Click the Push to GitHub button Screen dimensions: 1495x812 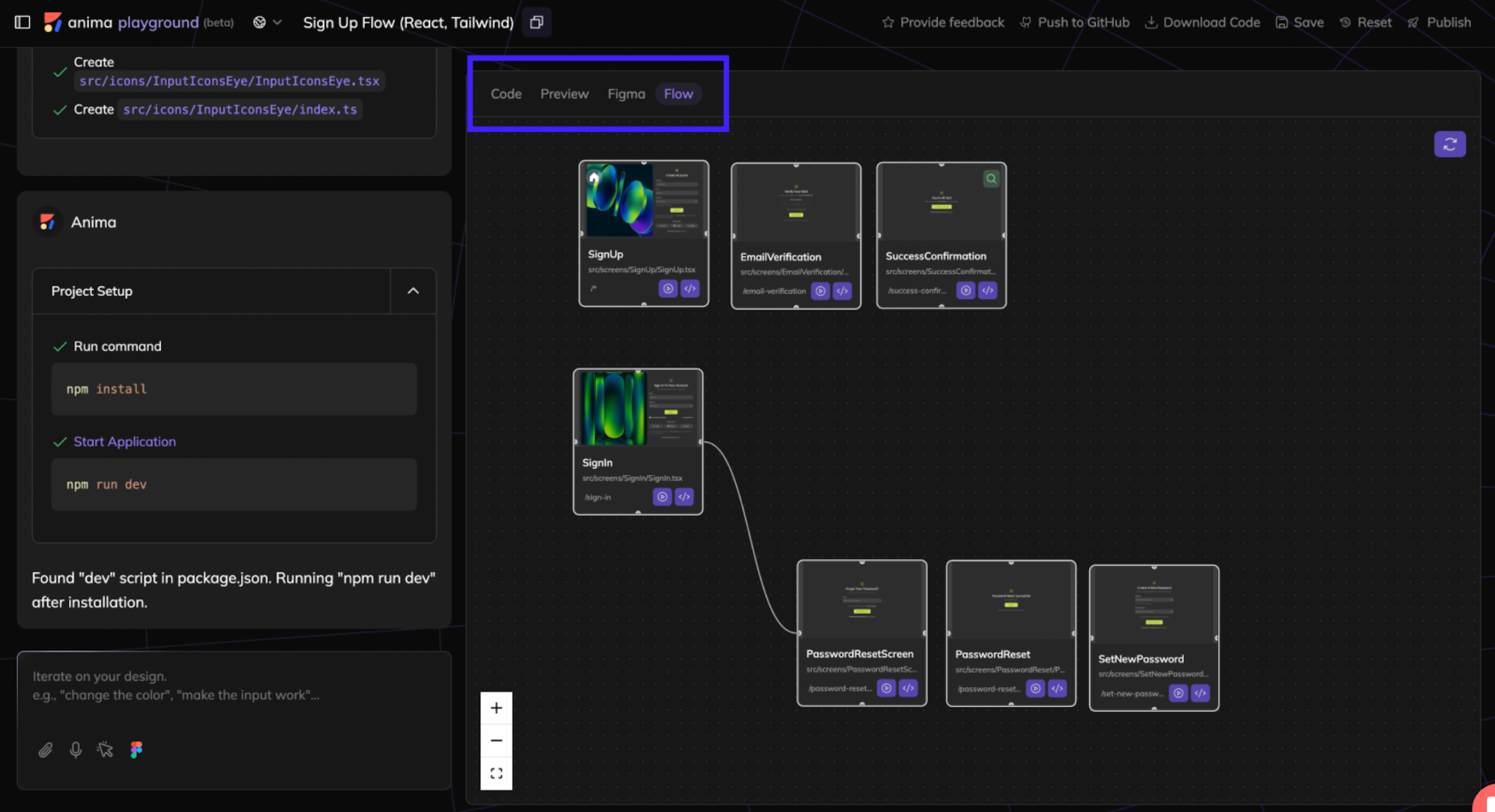pos(1074,22)
